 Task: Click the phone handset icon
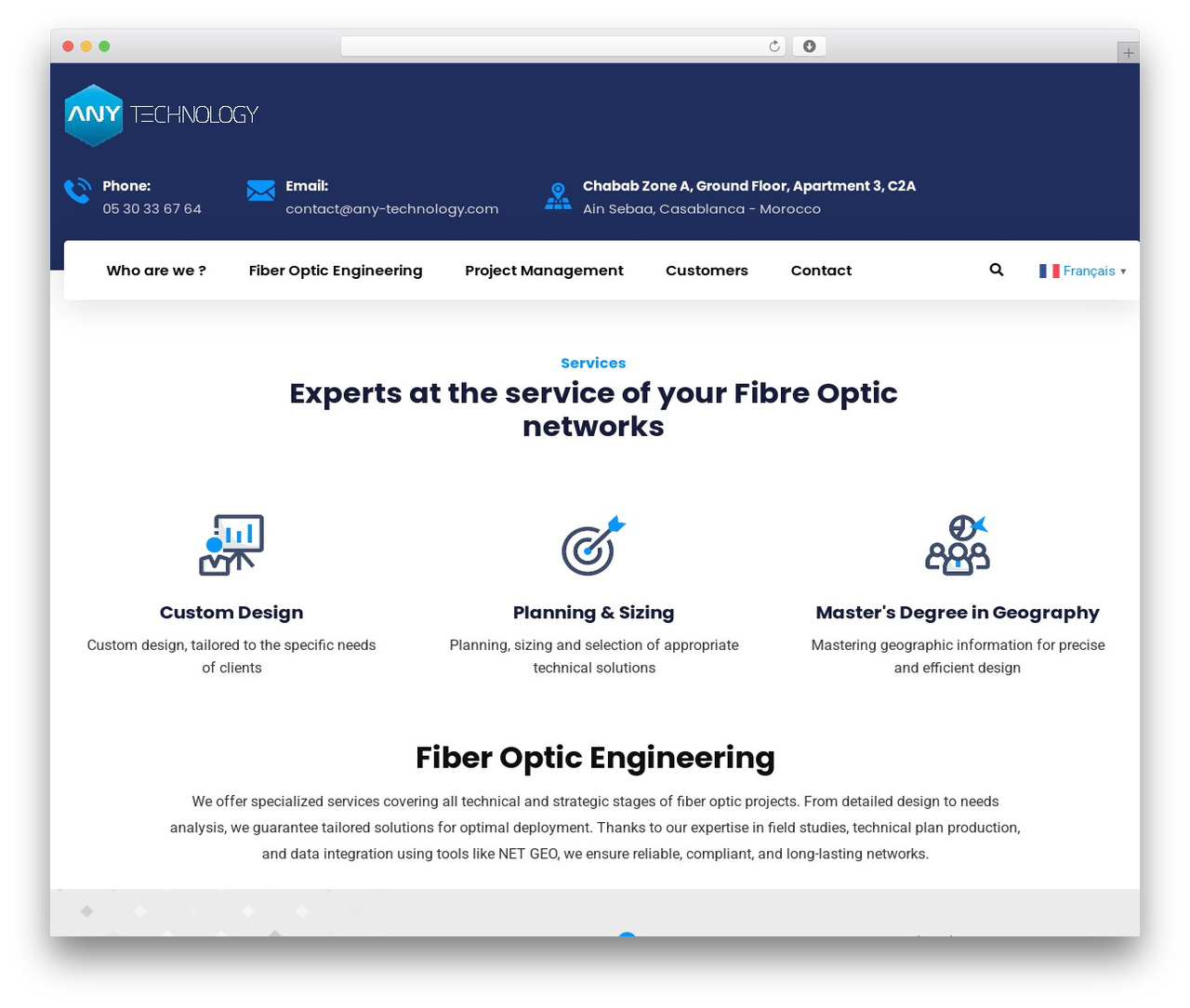tap(77, 191)
